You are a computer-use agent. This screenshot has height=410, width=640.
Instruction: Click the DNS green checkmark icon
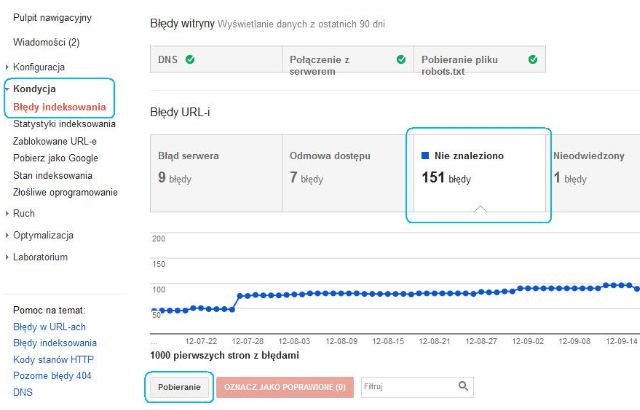(190, 59)
